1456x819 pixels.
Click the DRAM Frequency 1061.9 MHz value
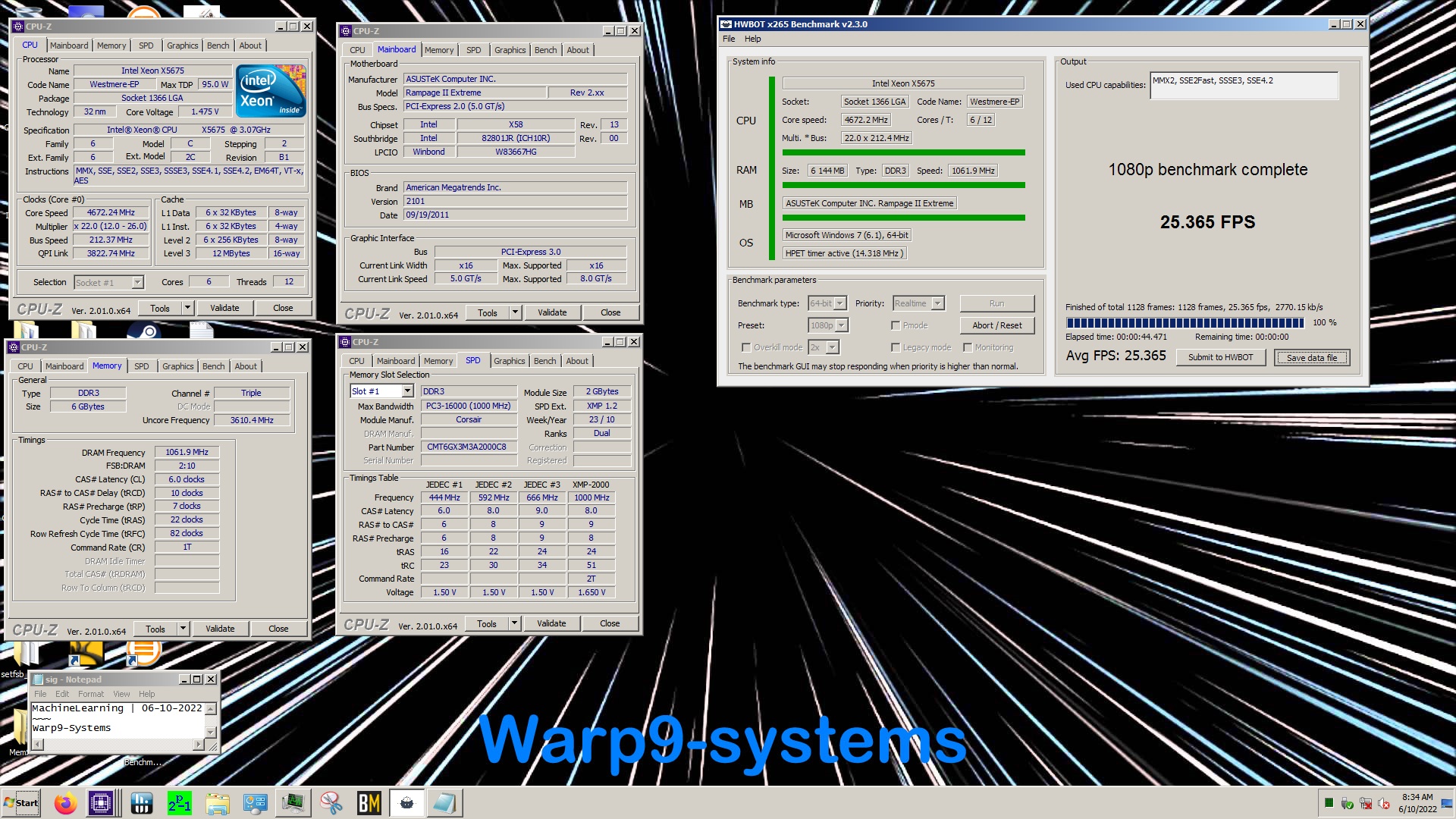187,452
